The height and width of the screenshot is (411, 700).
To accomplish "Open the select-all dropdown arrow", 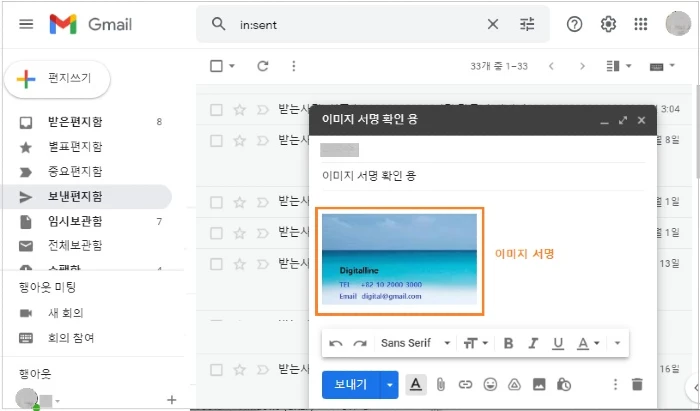I will (232, 66).
